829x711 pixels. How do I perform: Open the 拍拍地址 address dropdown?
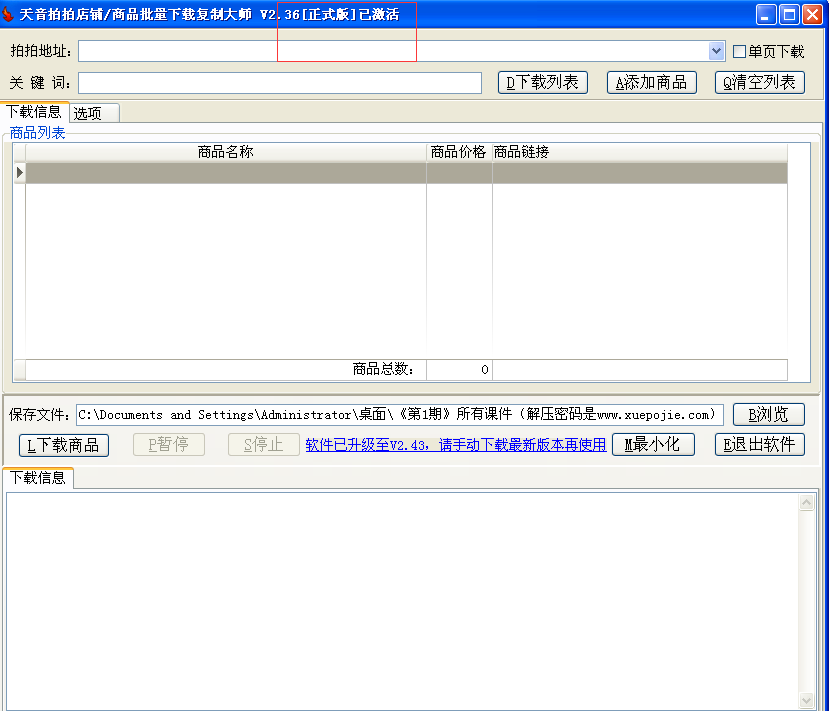pyautogui.click(x=715, y=50)
